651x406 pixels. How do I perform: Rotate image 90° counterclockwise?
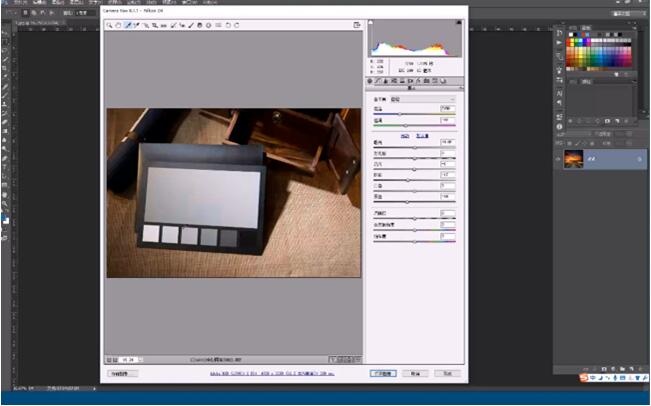[x=228, y=25]
